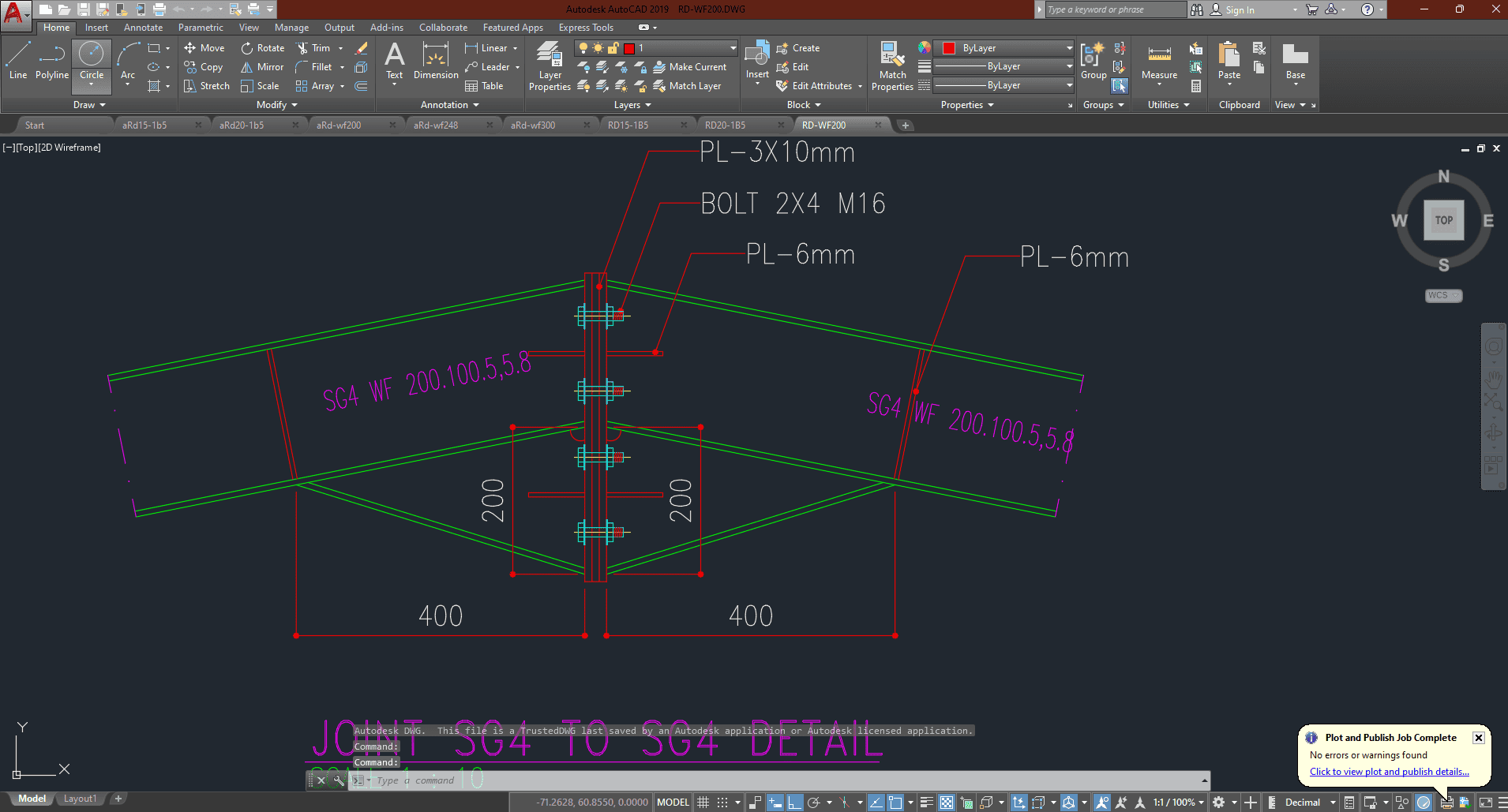
Task: Select the Line drawing tool
Action: [18, 62]
